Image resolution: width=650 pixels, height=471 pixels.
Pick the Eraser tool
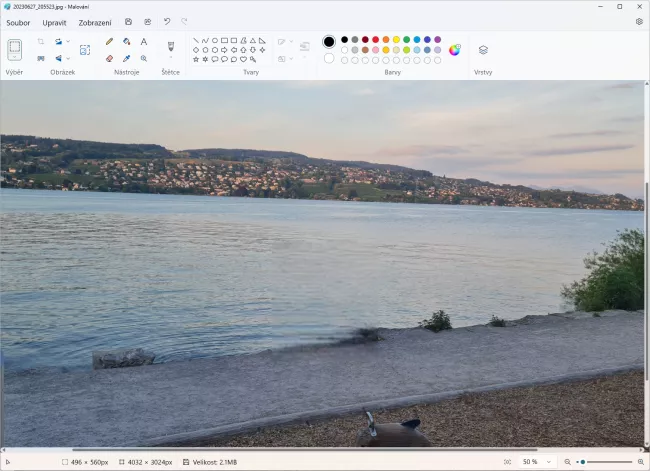(x=109, y=58)
